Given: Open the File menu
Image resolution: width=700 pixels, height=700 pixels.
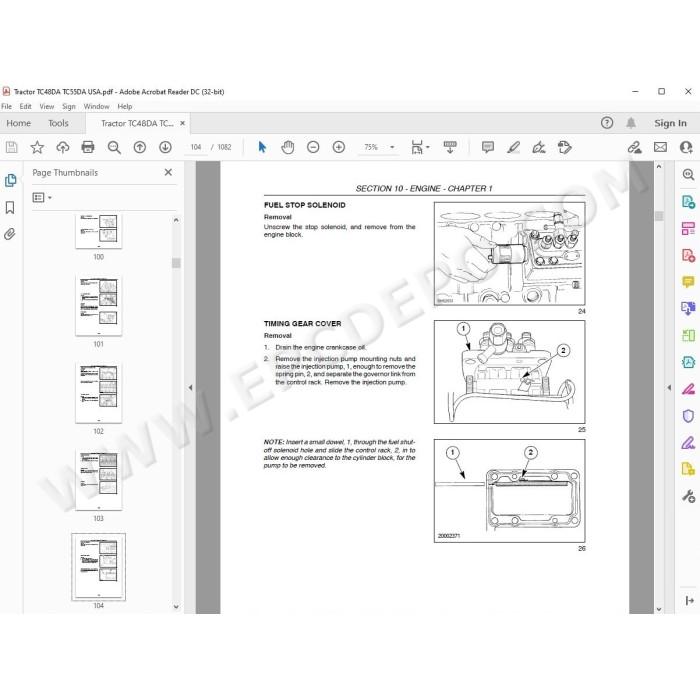Looking at the screenshot, I should 7,106.
